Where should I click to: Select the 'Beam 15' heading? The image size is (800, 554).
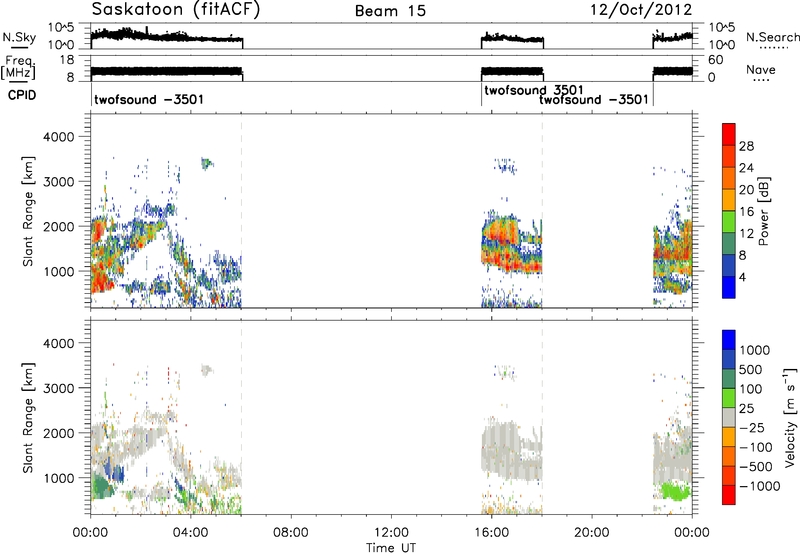point(390,11)
